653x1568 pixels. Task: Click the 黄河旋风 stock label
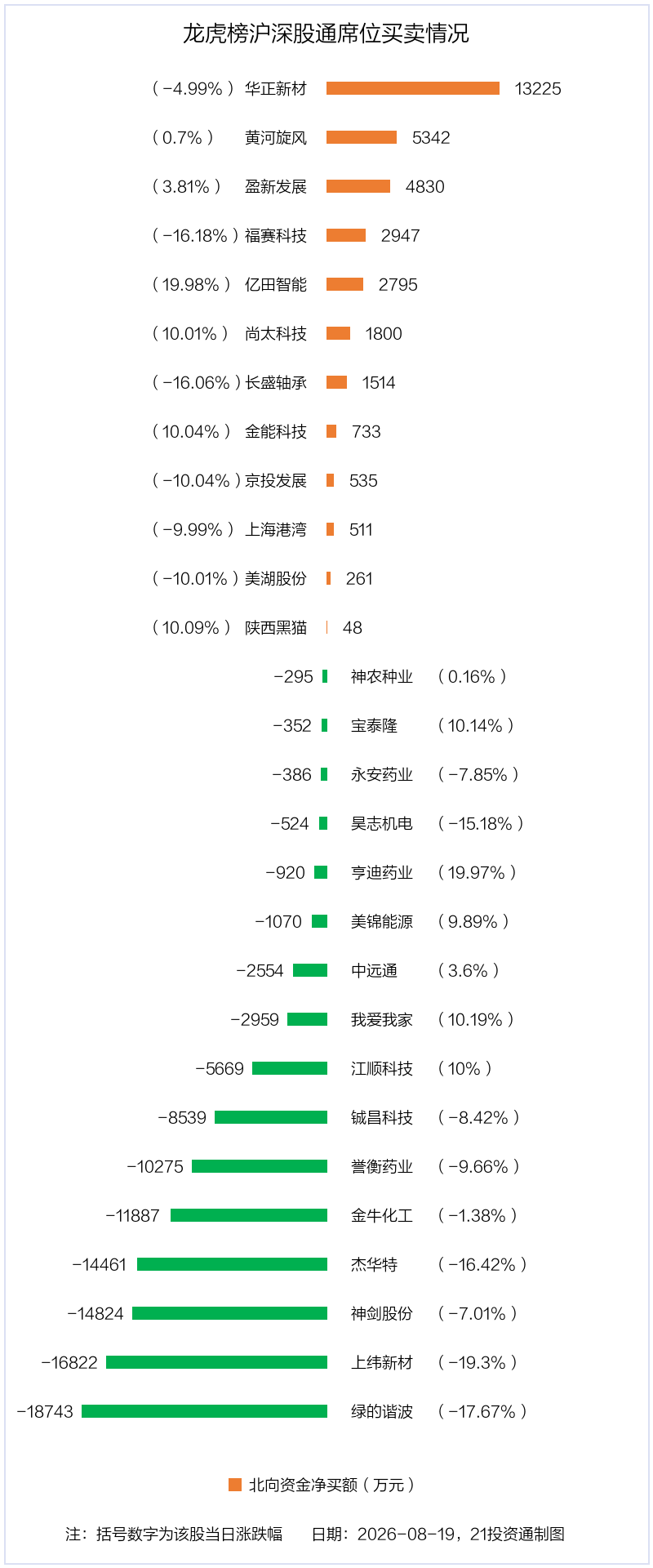click(x=276, y=137)
